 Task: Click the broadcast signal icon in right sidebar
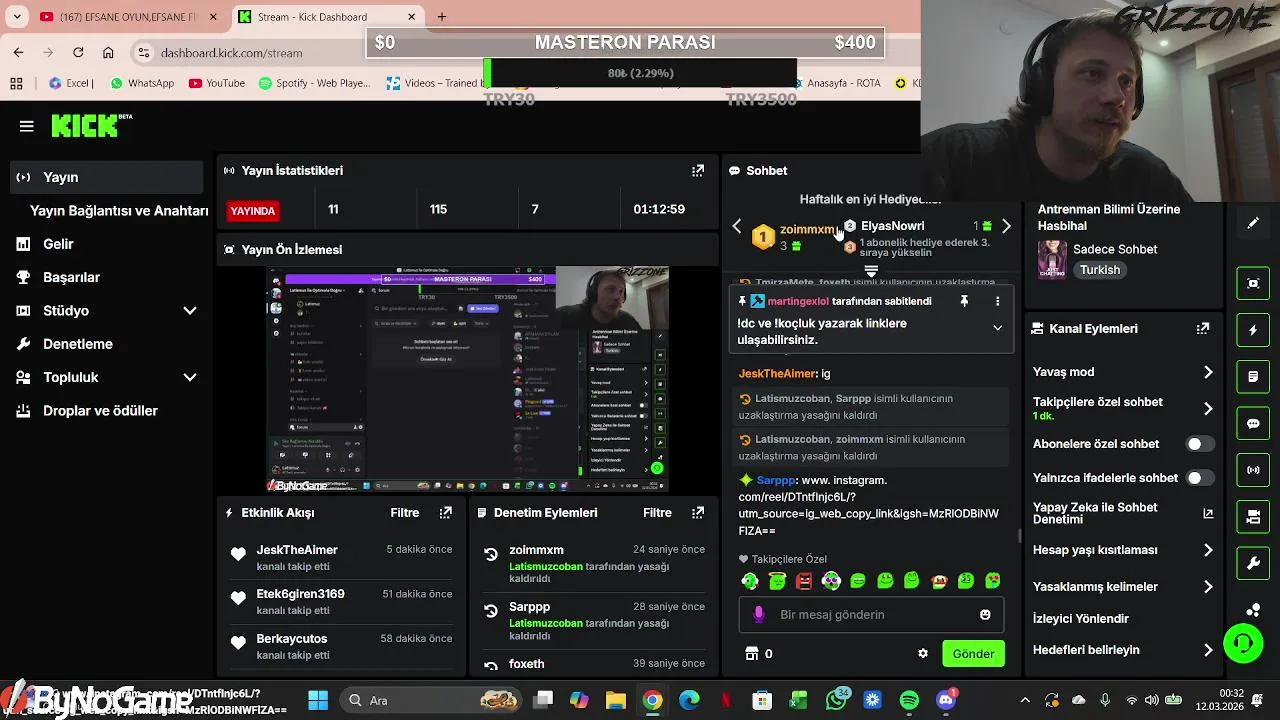pos(1253,470)
